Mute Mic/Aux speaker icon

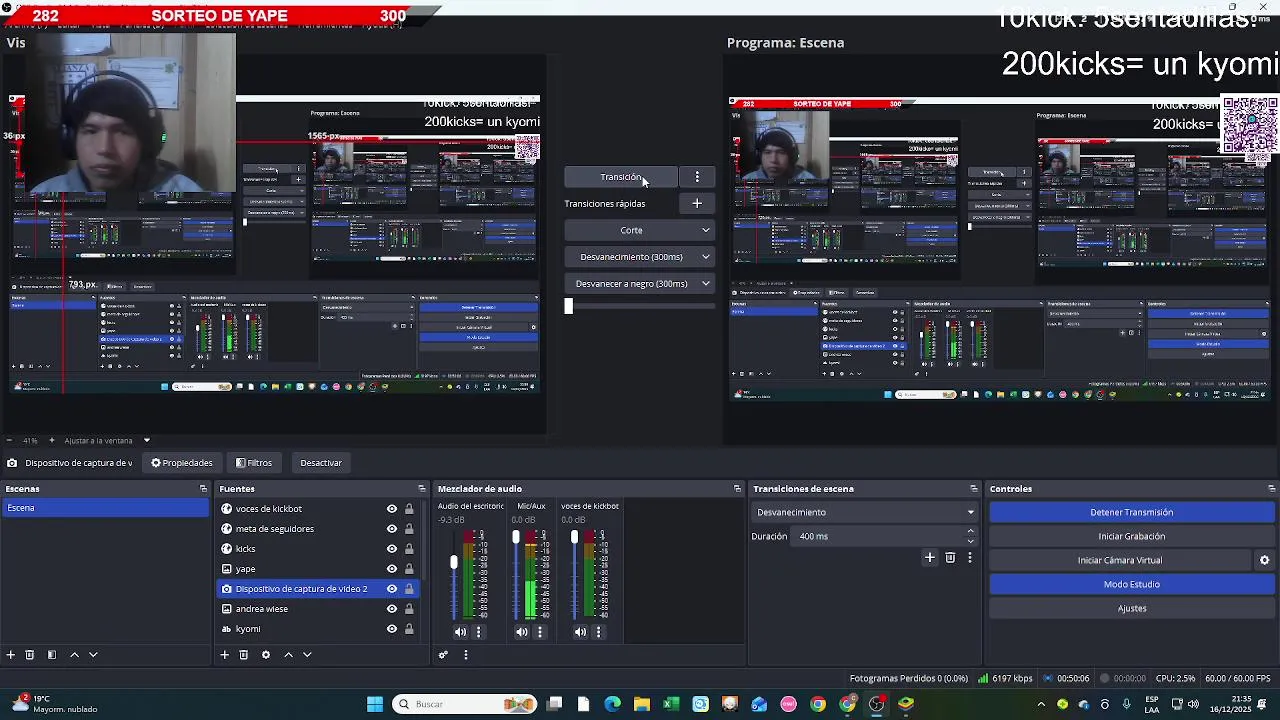[521, 632]
